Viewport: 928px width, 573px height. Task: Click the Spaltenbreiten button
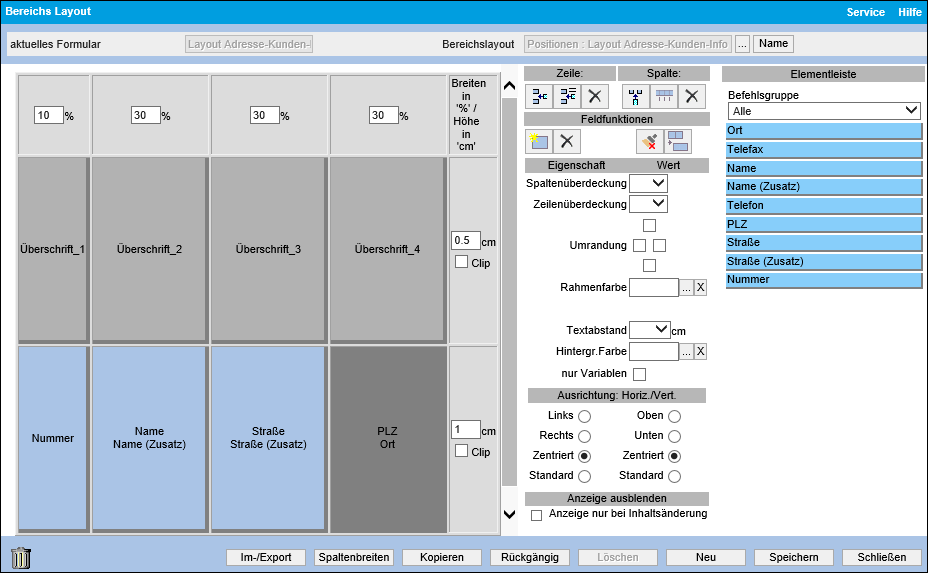354,557
